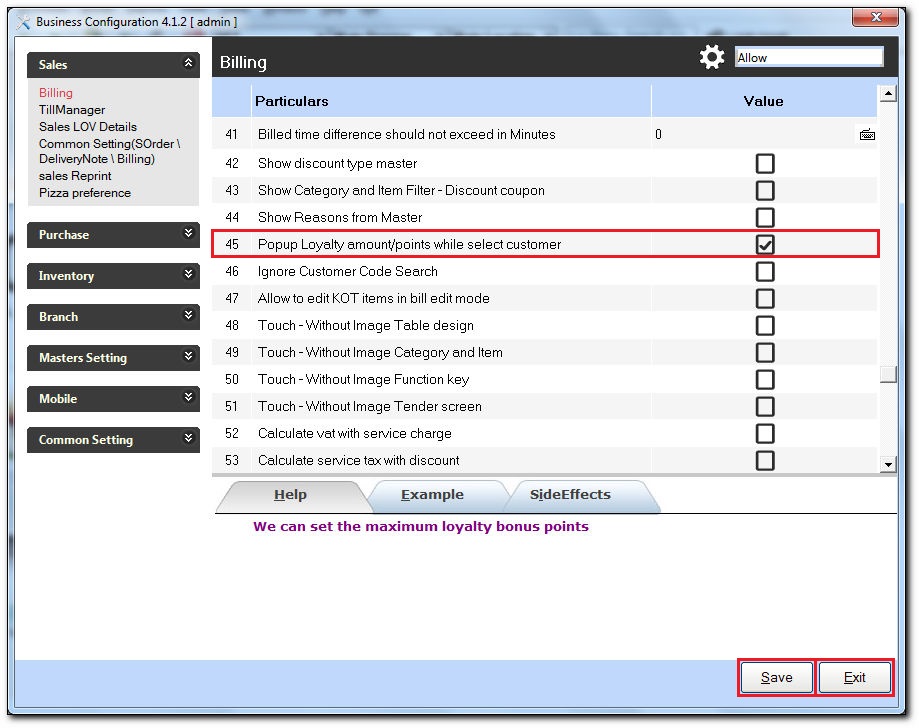Enable Show Category and Item Filter checkbox

tap(764, 190)
